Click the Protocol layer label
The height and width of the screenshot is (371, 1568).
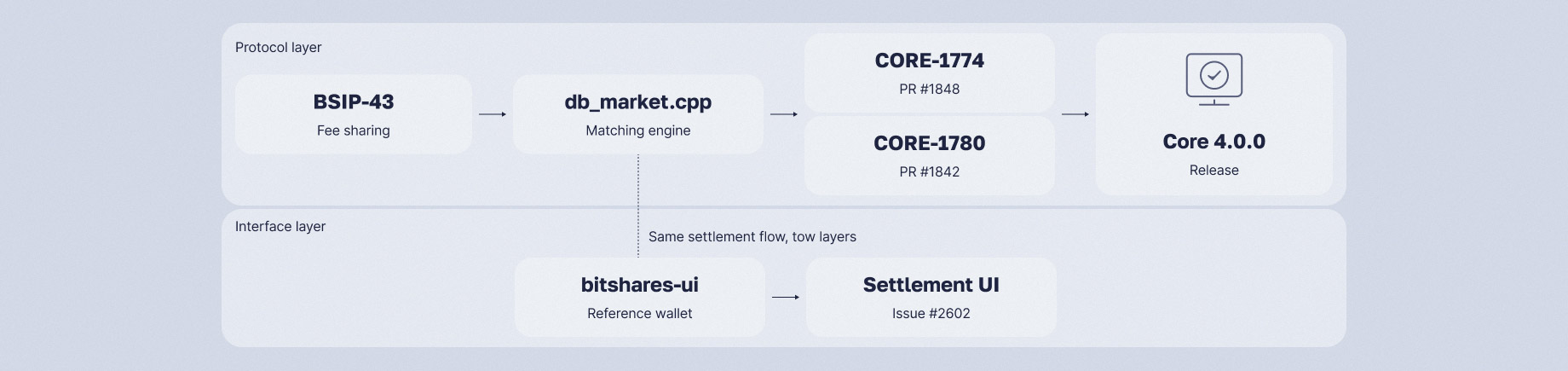pos(278,47)
